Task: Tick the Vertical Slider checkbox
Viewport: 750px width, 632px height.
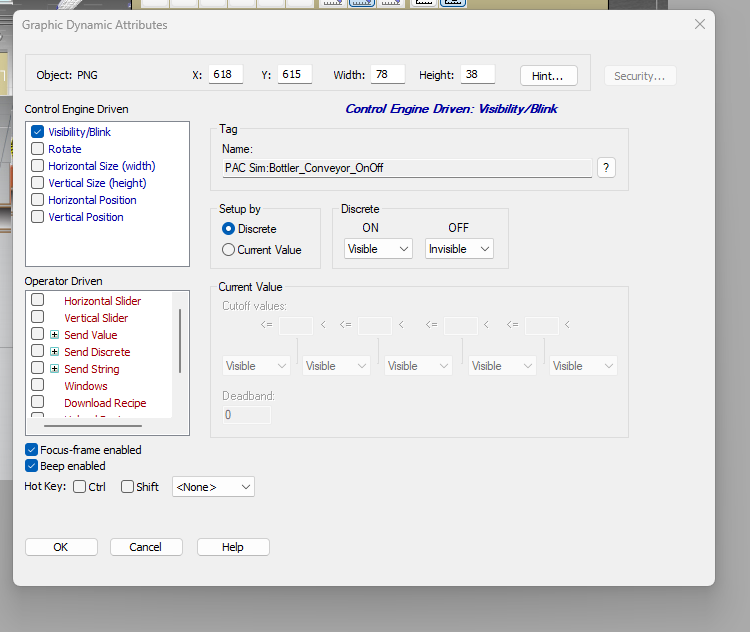Action: [37, 317]
